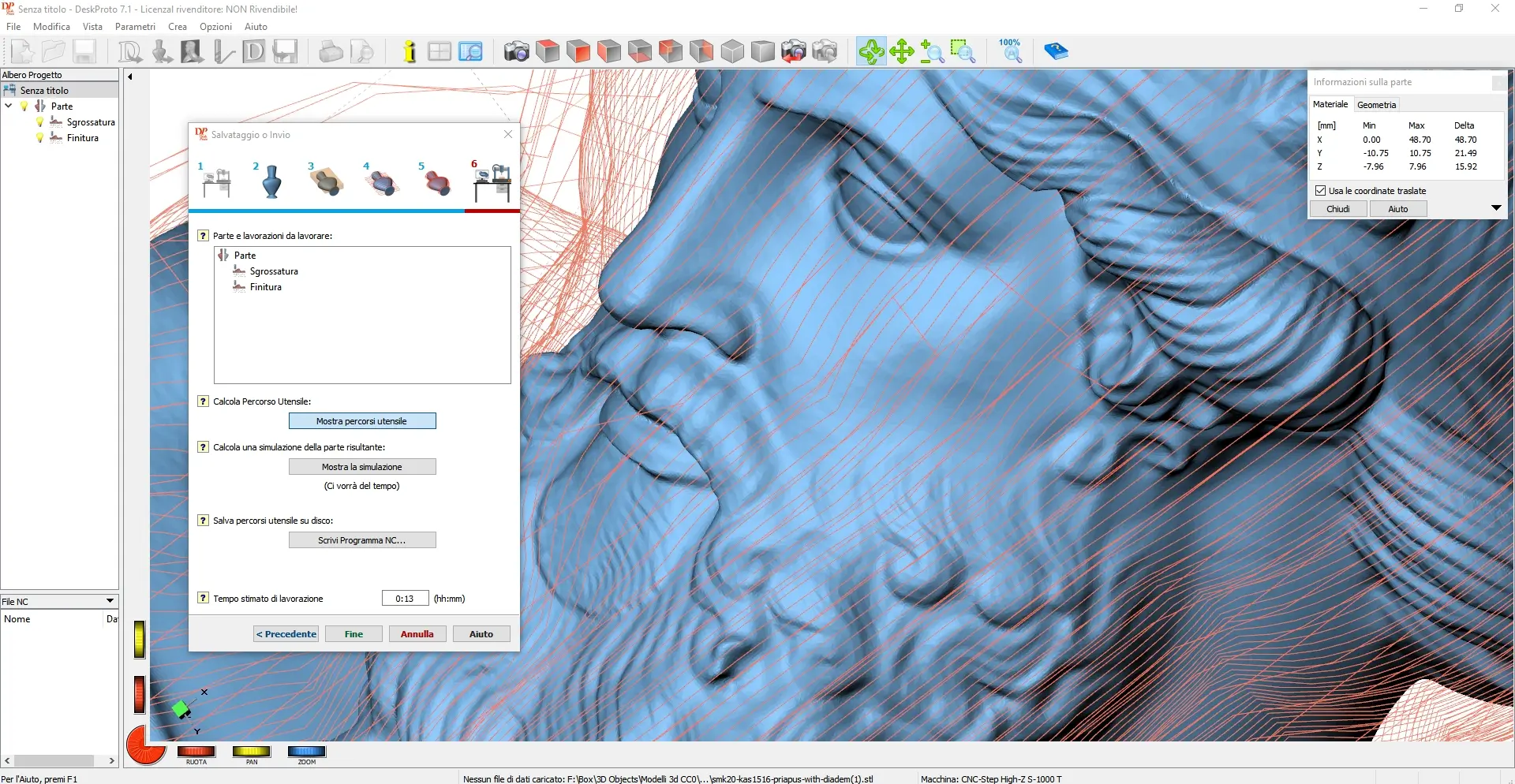Viewport: 1515px width, 784px height.
Task: Click the blue ZOOM slider bar
Action: [x=307, y=752]
